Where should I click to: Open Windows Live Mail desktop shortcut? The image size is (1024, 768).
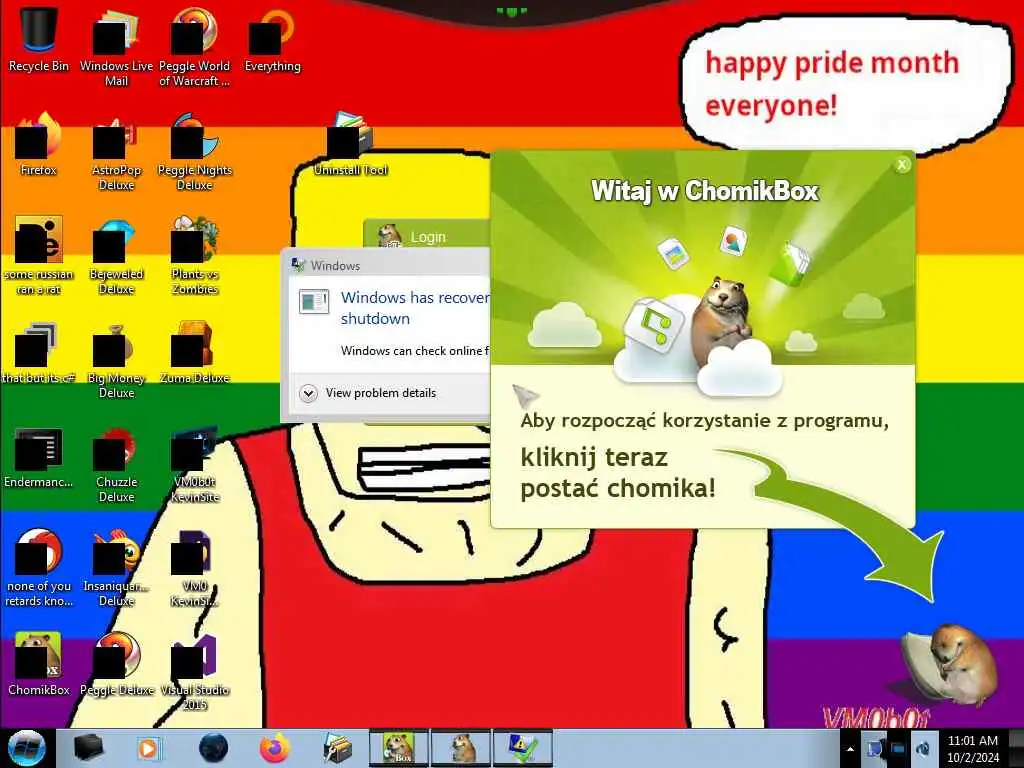point(116,46)
